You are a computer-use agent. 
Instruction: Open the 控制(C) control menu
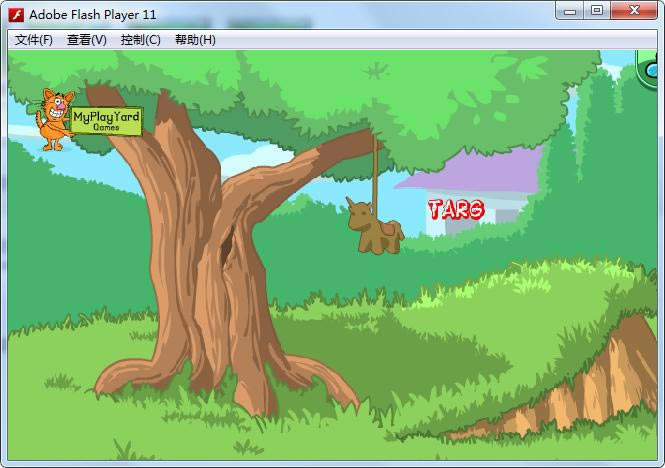tap(140, 40)
